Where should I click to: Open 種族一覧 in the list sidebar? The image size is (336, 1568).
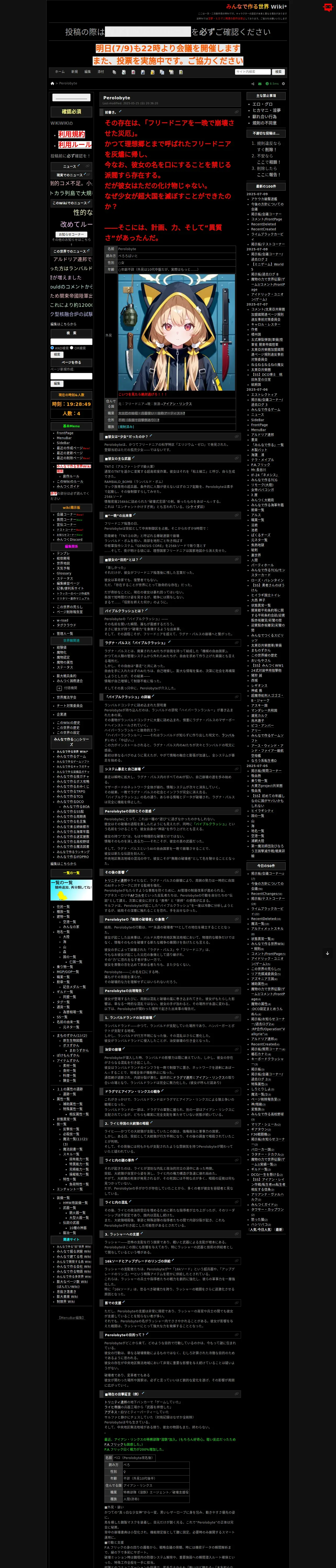point(63,912)
